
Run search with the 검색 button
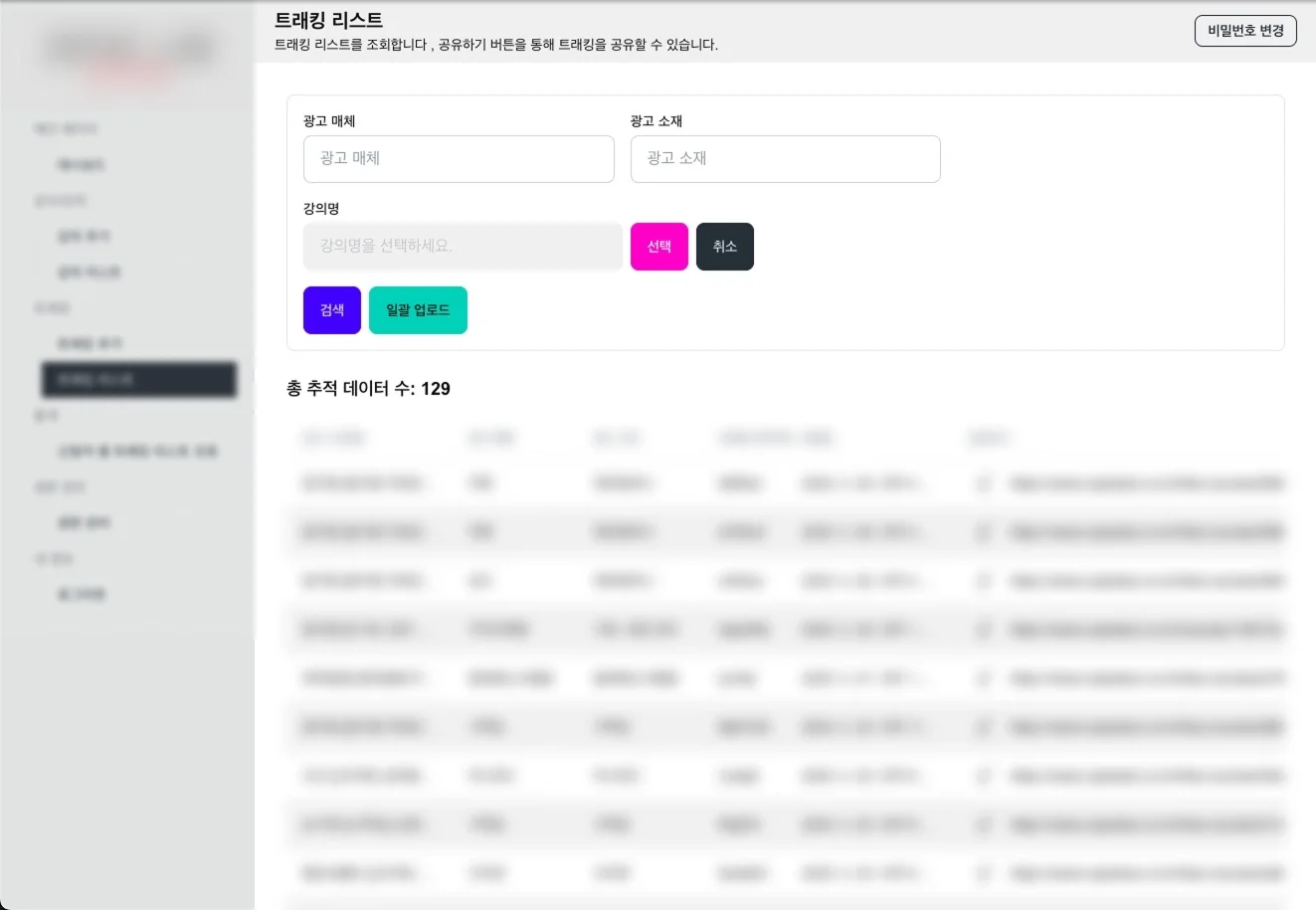332,310
